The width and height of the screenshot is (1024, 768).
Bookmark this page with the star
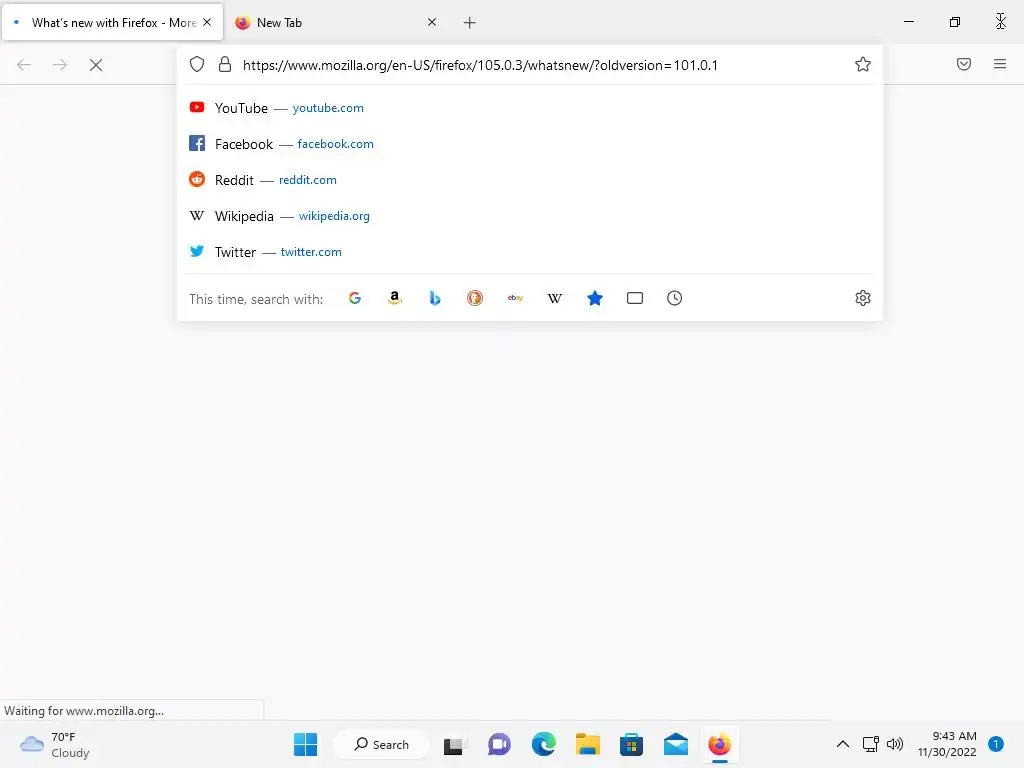pyautogui.click(x=863, y=64)
